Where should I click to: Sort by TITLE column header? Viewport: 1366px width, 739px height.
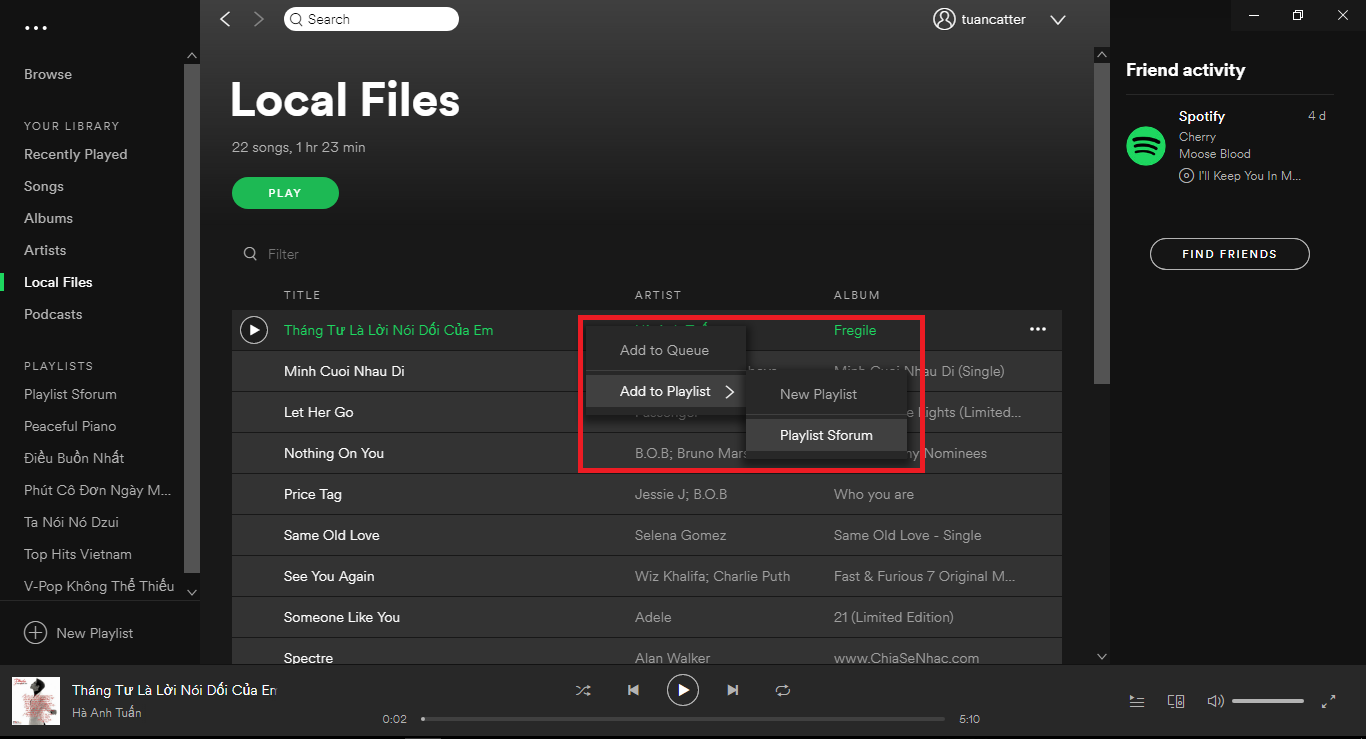point(302,295)
